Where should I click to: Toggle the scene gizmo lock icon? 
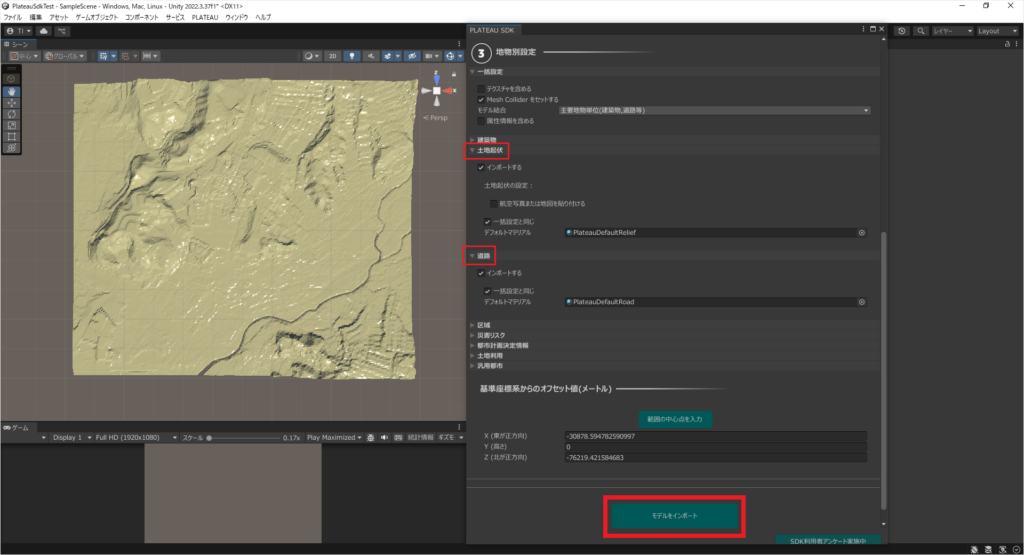point(454,74)
